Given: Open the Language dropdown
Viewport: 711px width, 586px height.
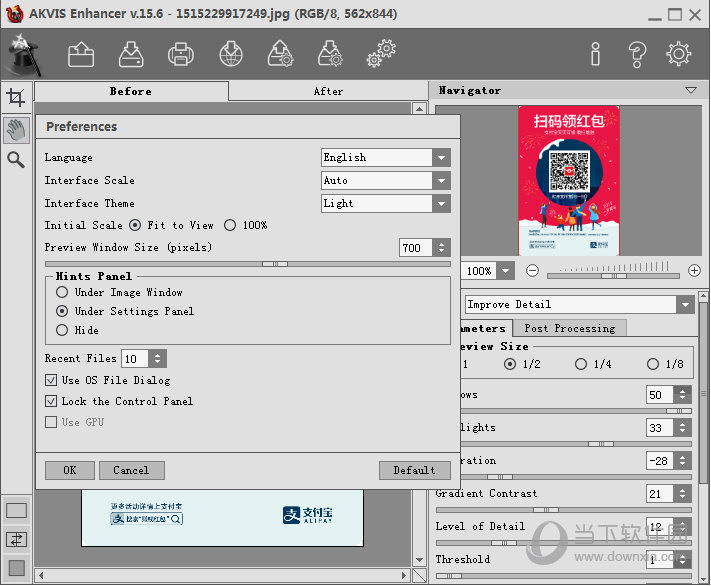Looking at the screenshot, I should pos(386,157).
